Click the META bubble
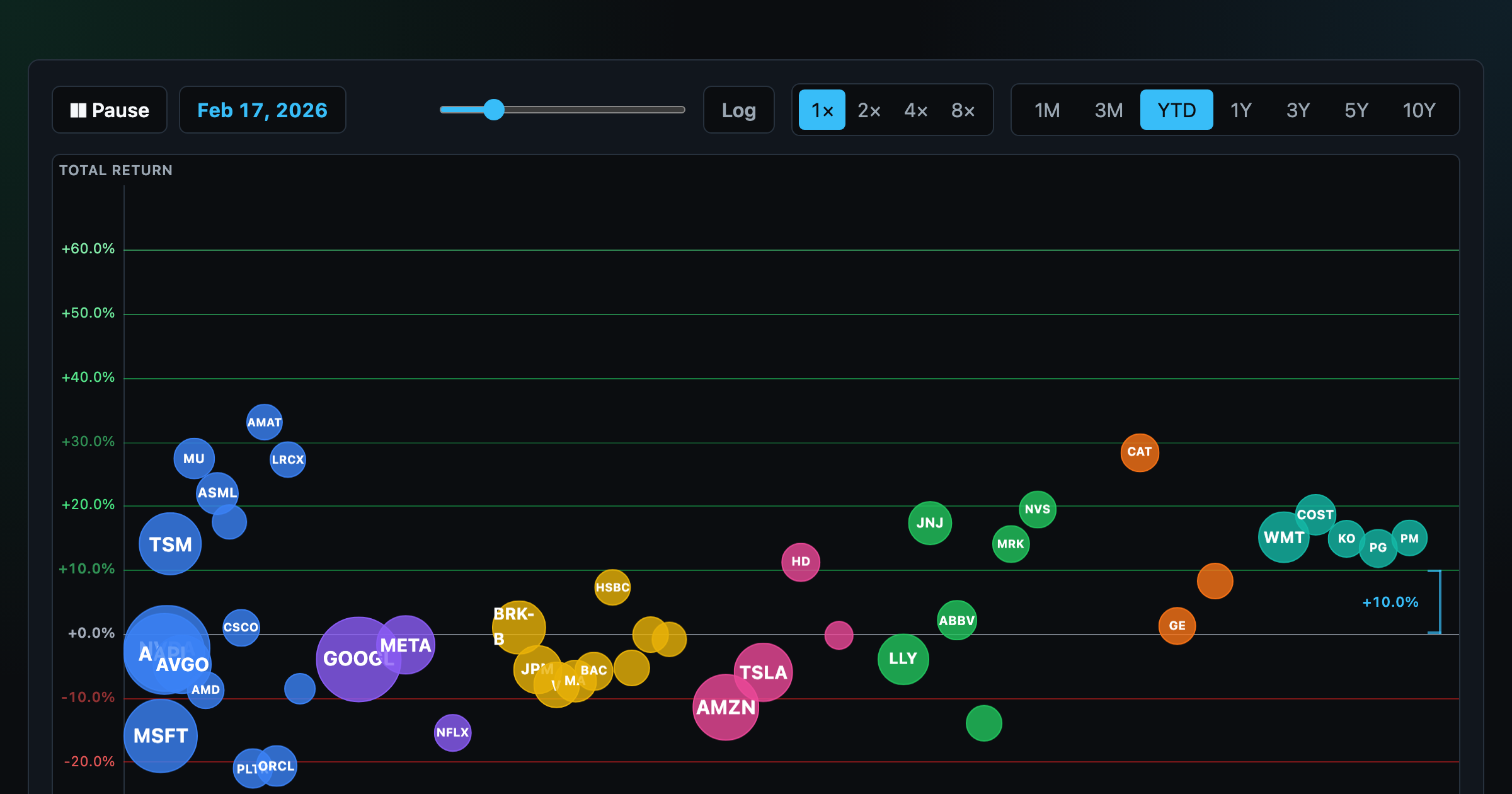1512x794 pixels. click(x=406, y=645)
